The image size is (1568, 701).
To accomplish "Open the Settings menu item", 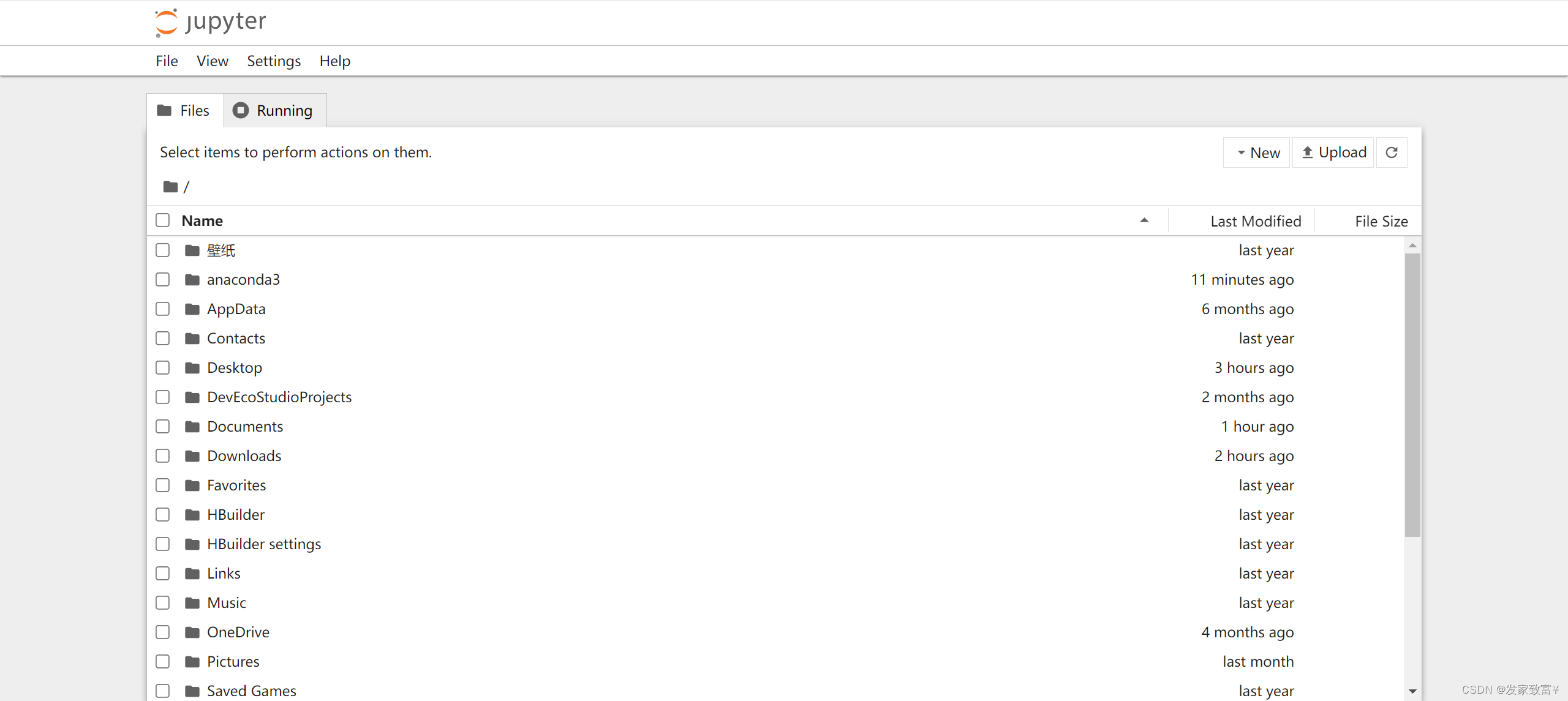I will pyautogui.click(x=274, y=60).
